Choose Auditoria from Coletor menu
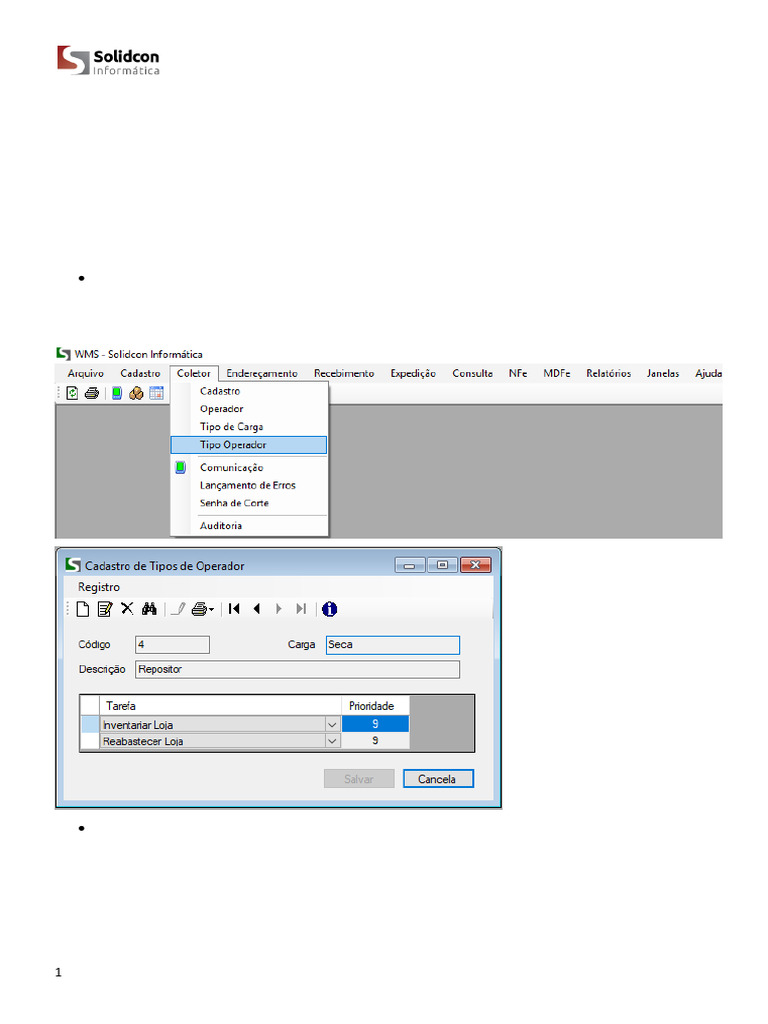This screenshot has width=768, height=1024. coord(249,526)
